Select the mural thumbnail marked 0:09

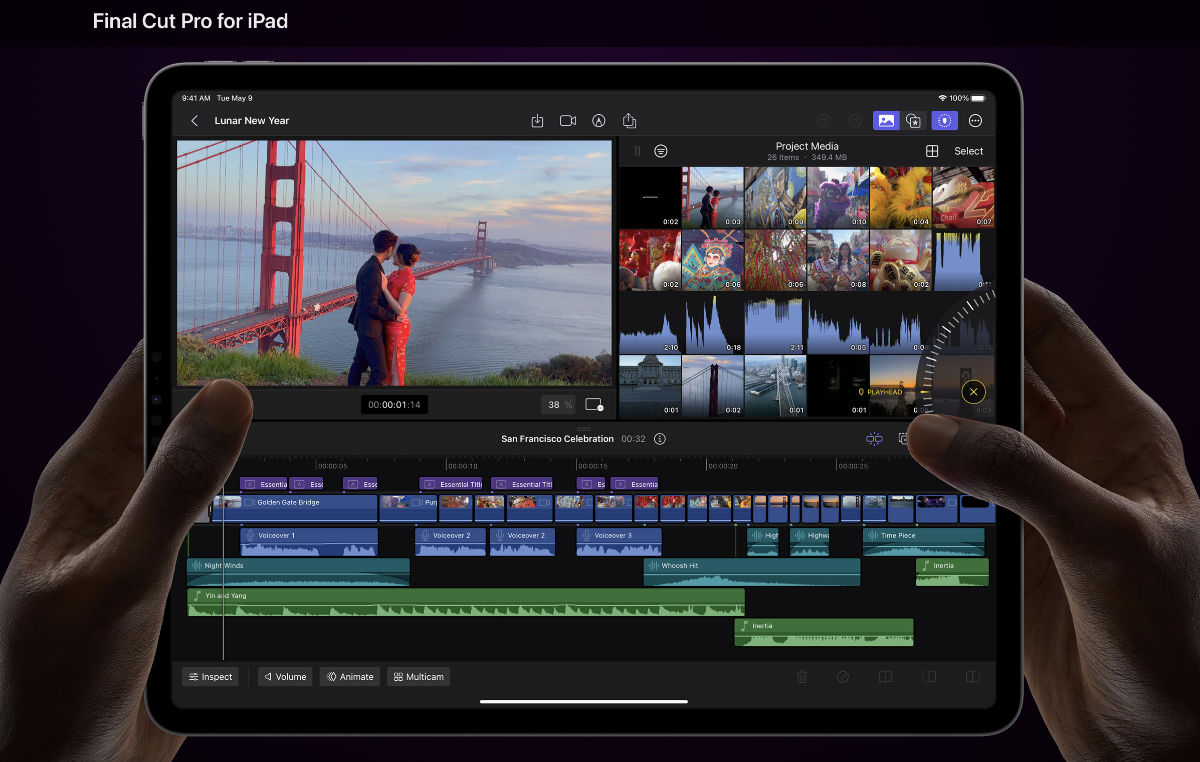[x=775, y=198]
